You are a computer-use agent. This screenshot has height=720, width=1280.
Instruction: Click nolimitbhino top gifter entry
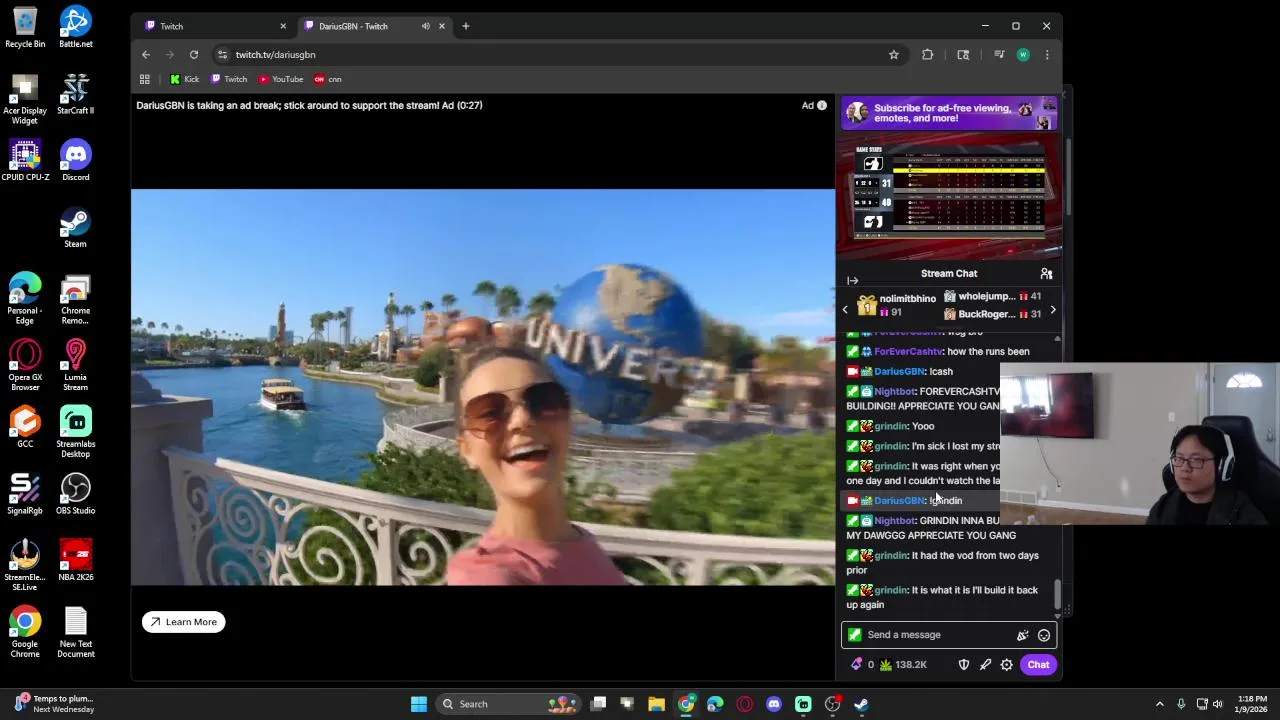[897, 305]
